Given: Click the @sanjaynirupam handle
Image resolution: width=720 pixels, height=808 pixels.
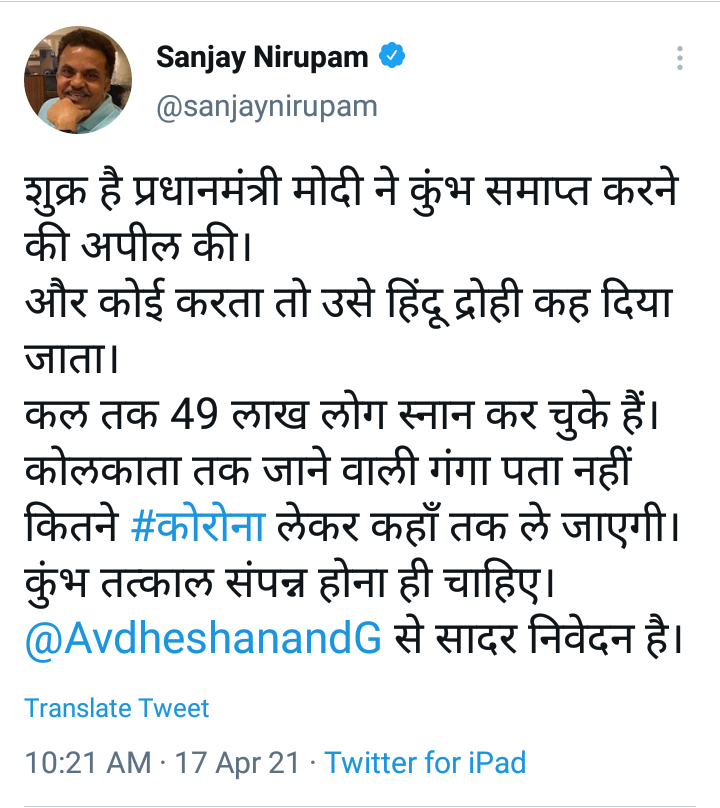Looking at the screenshot, I should point(266,106).
